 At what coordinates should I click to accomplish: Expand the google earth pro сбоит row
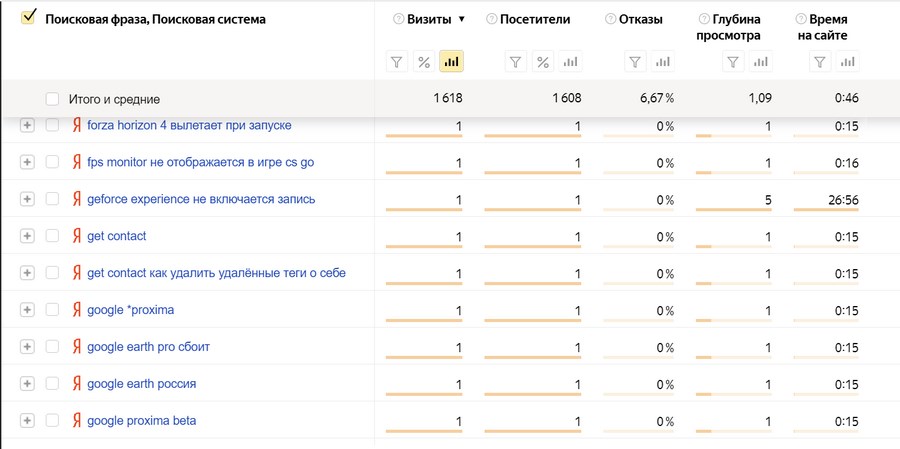click(27, 347)
